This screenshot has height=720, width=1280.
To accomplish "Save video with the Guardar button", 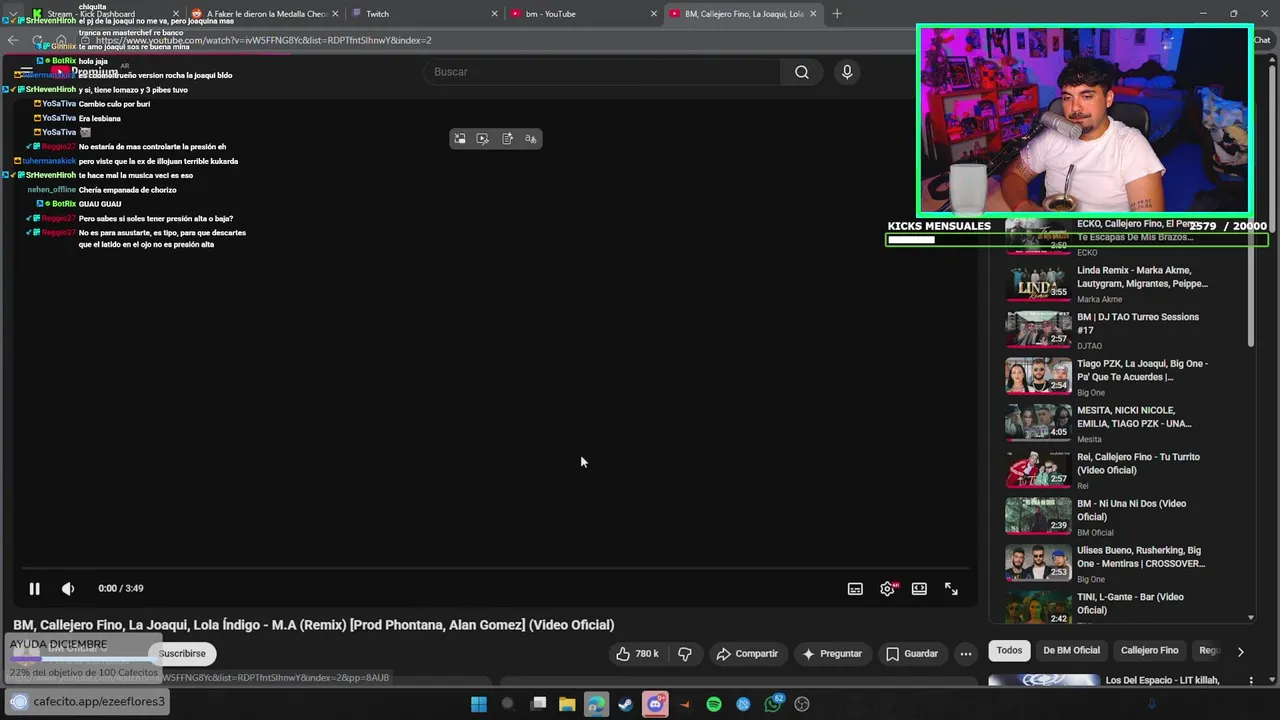I will click(x=912, y=654).
